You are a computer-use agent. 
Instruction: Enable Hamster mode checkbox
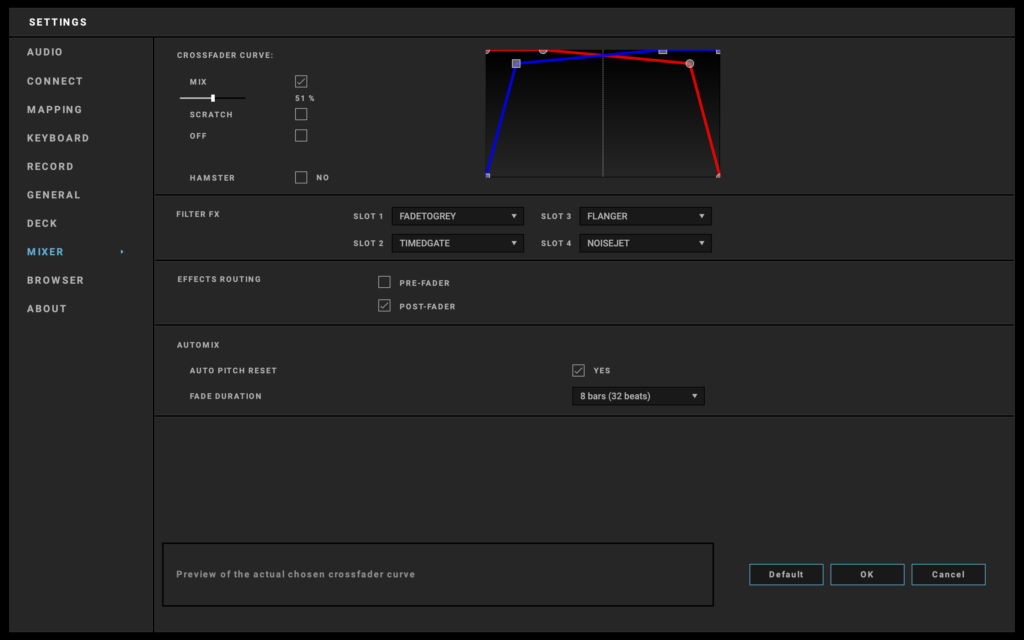[x=301, y=177]
